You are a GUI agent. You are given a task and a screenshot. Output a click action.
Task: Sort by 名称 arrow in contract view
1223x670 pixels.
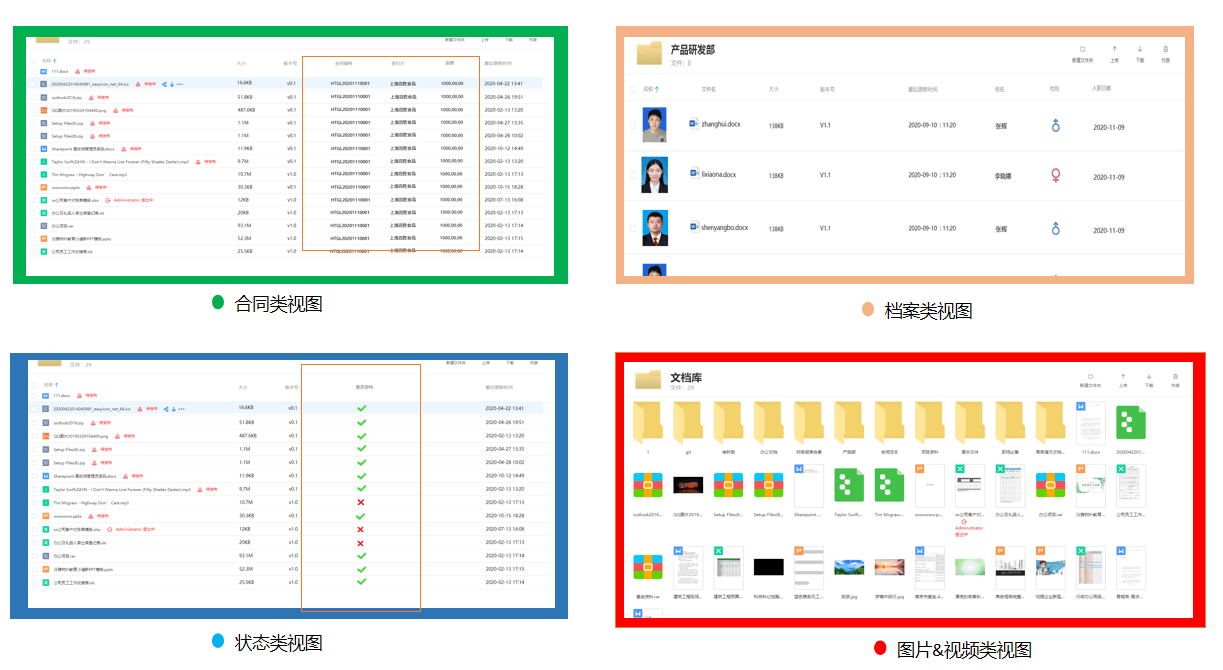[56, 61]
